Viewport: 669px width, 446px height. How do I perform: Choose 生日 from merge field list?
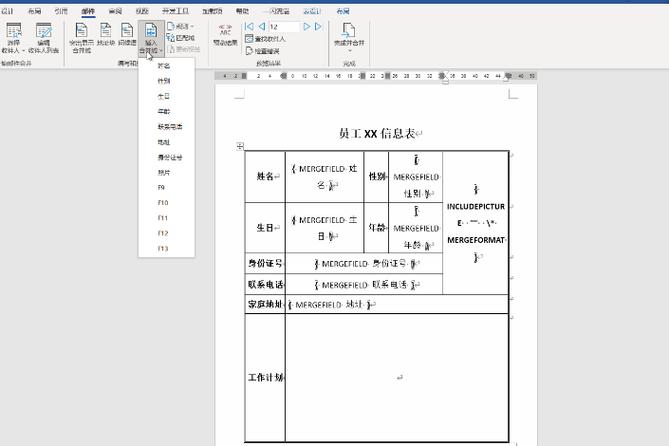click(166, 96)
